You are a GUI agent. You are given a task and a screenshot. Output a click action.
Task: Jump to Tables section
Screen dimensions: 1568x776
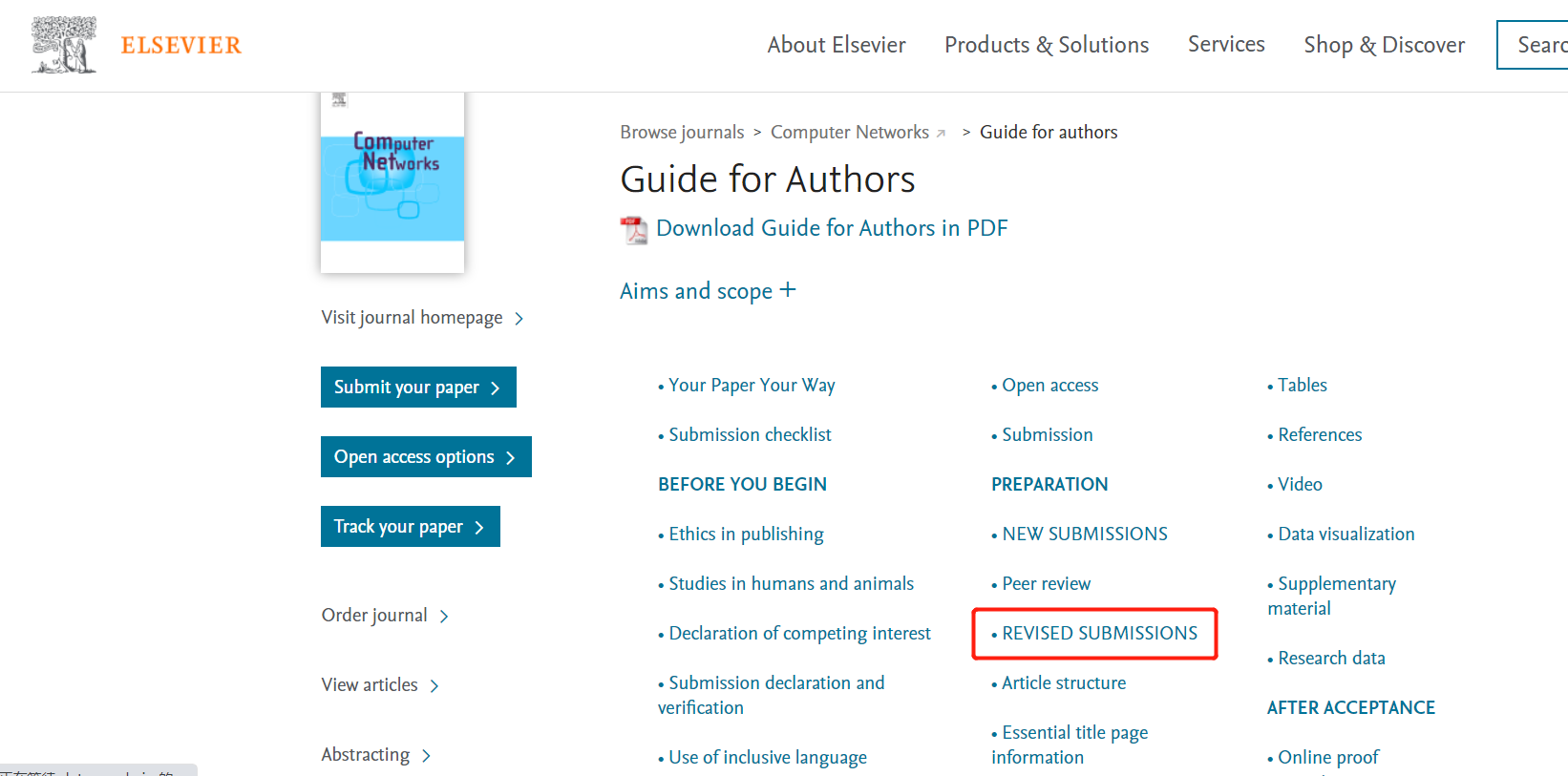point(1303,386)
